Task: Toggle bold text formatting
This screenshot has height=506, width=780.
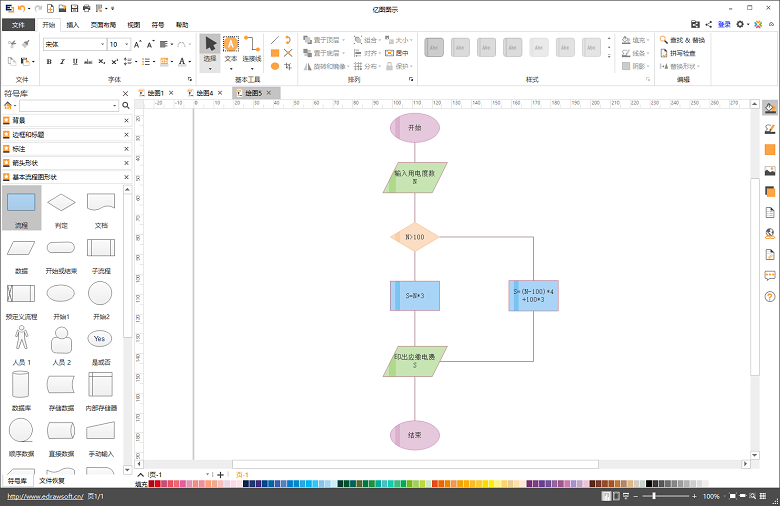Action: point(48,62)
